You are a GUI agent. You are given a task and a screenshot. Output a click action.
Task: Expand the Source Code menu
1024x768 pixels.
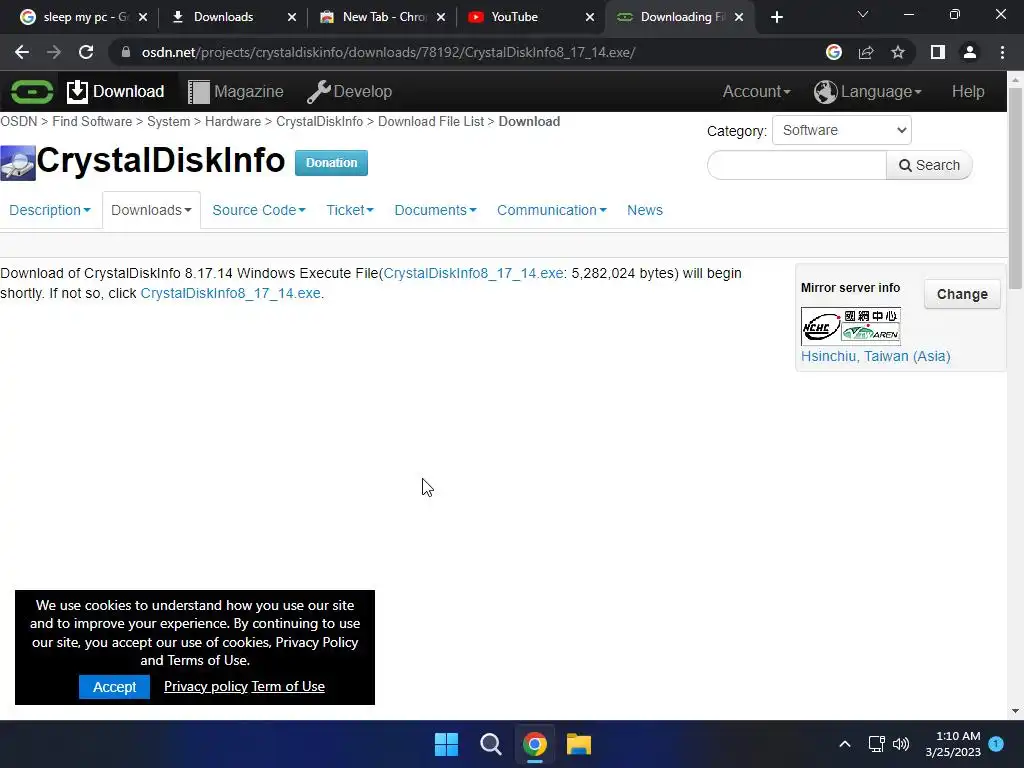(x=259, y=210)
